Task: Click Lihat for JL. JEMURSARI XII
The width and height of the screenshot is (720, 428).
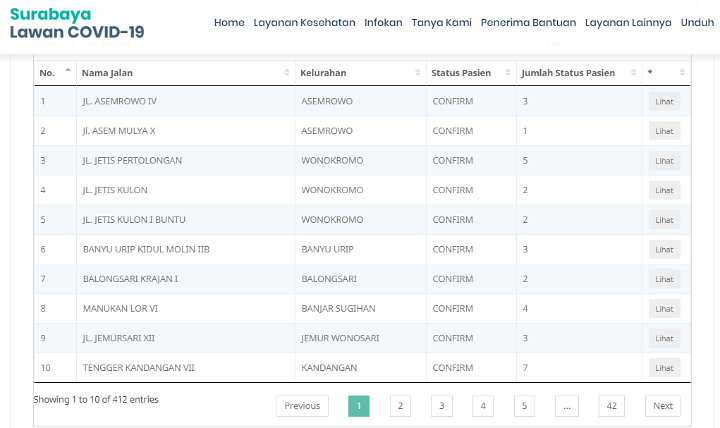Action: tap(664, 338)
